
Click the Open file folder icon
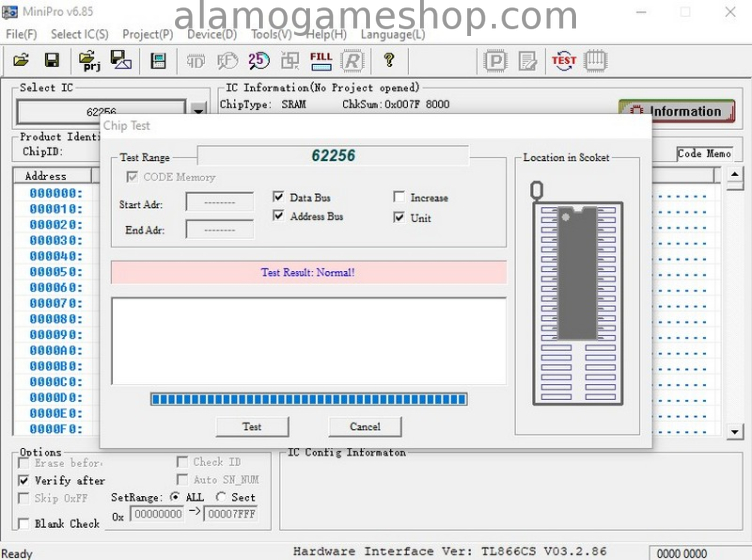[21, 60]
